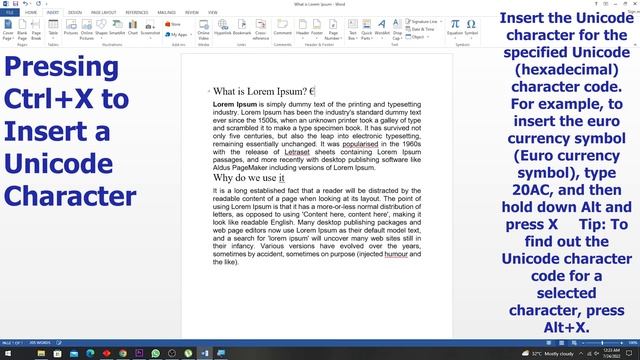Open the Symbol menu
This screenshot has height=360, width=640.
point(471,29)
